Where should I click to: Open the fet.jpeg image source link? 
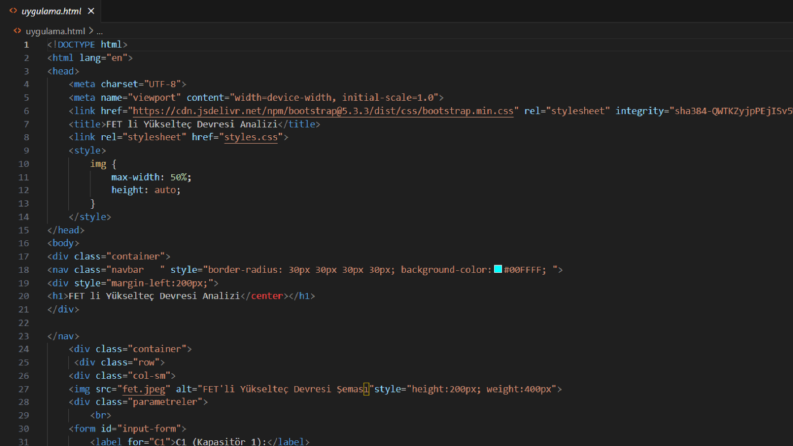144,389
